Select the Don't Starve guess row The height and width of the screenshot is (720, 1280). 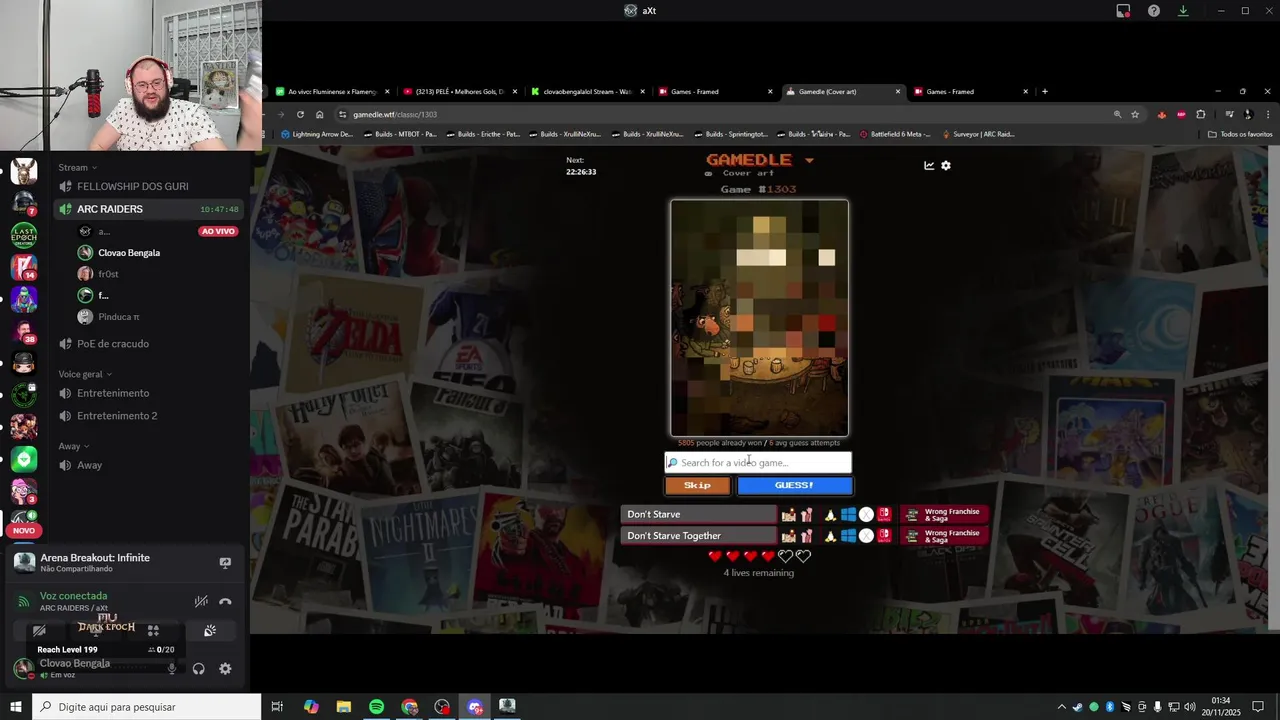pyautogui.click(x=698, y=514)
